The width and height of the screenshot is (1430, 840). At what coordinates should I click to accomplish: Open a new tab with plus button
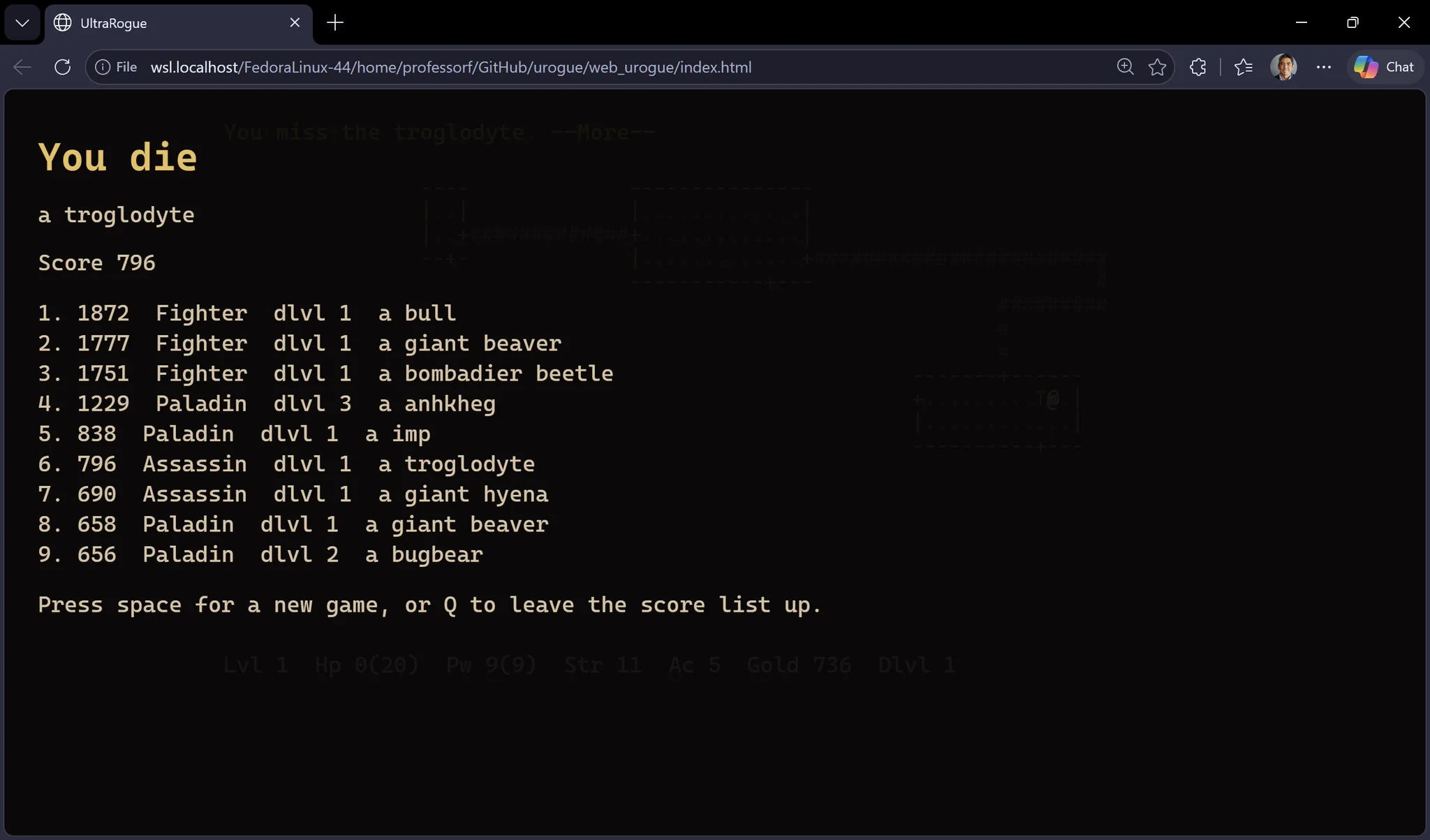(335, 23)
